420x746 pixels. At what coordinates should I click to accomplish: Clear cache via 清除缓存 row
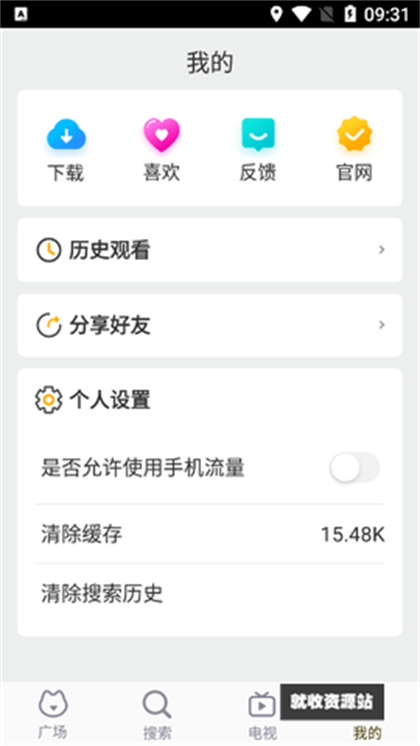(x=210, y=534)
